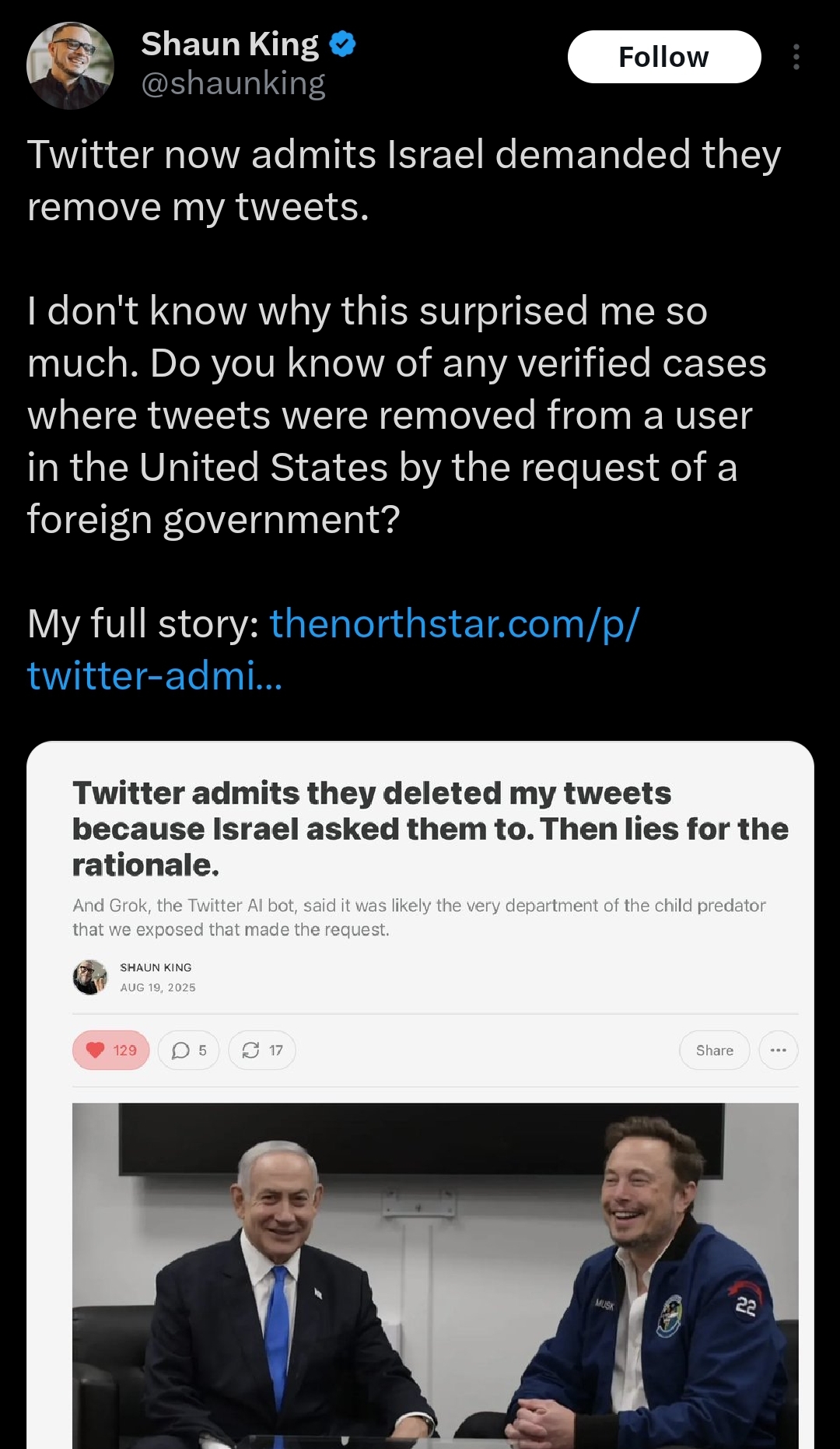
Task: Tap the truncated twitter-admi… link text
Action: 155,675
